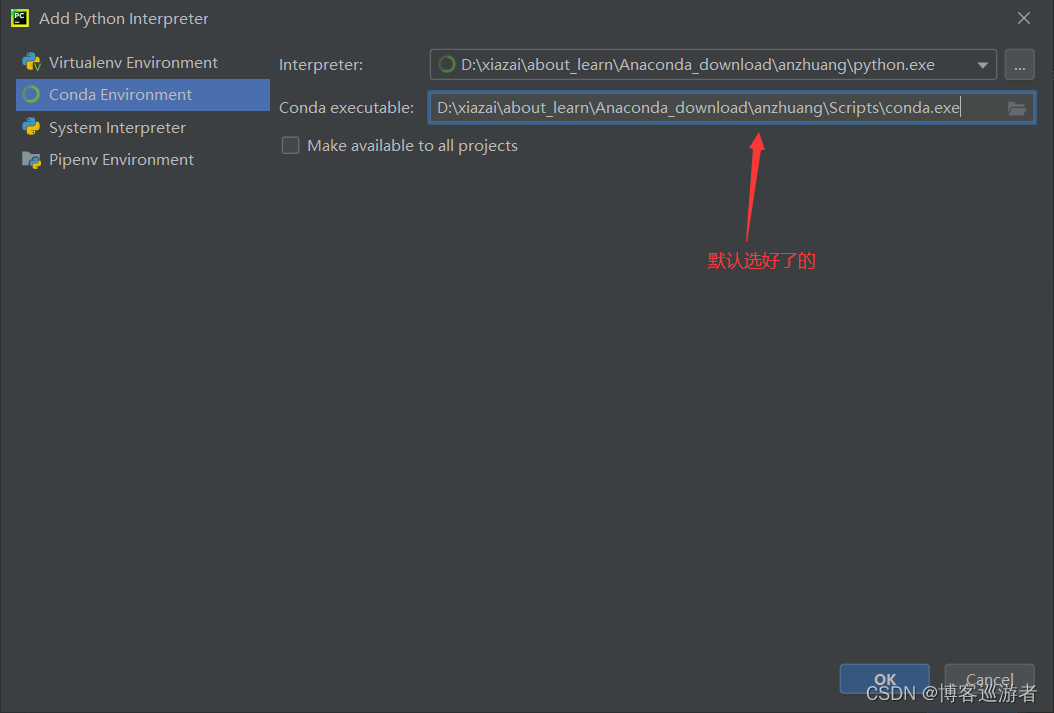Confirm with the OK button

(x=884, y=679)
